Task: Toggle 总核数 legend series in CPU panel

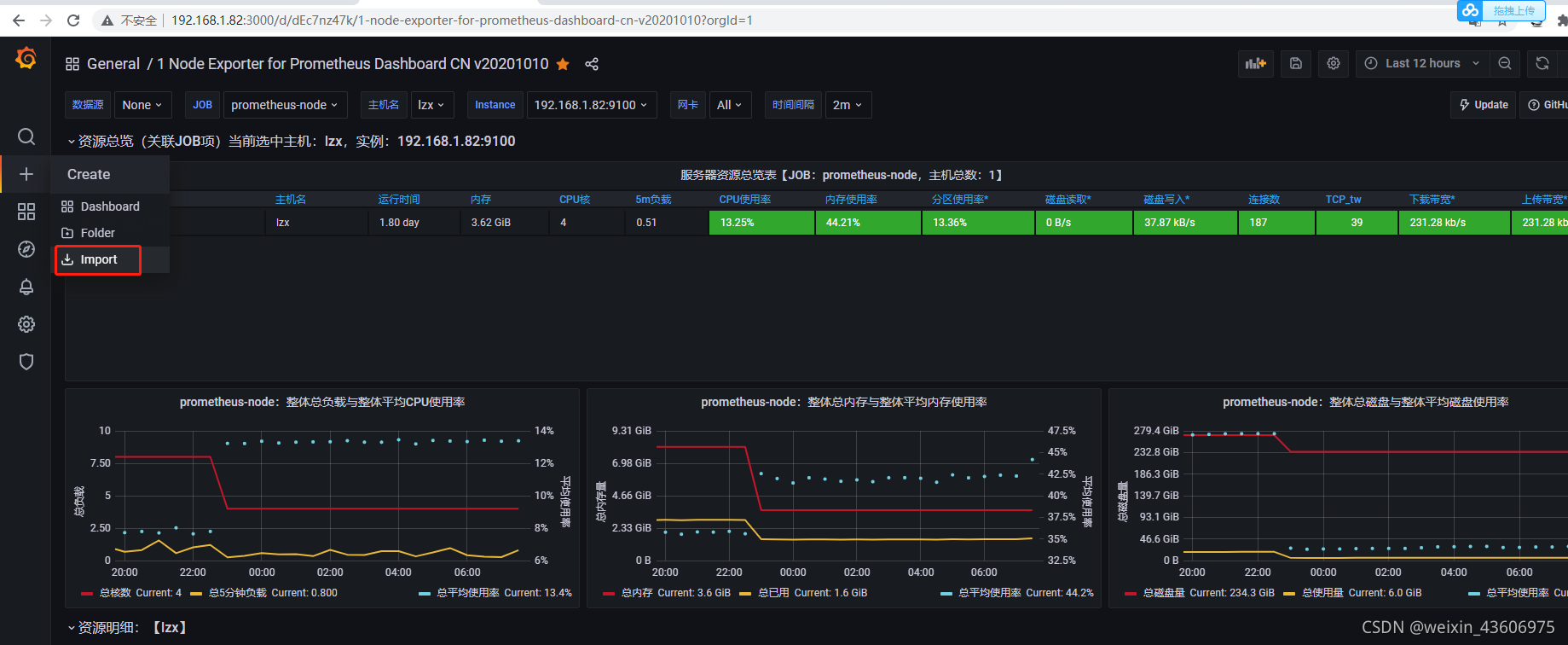Action: pos(115,593)
